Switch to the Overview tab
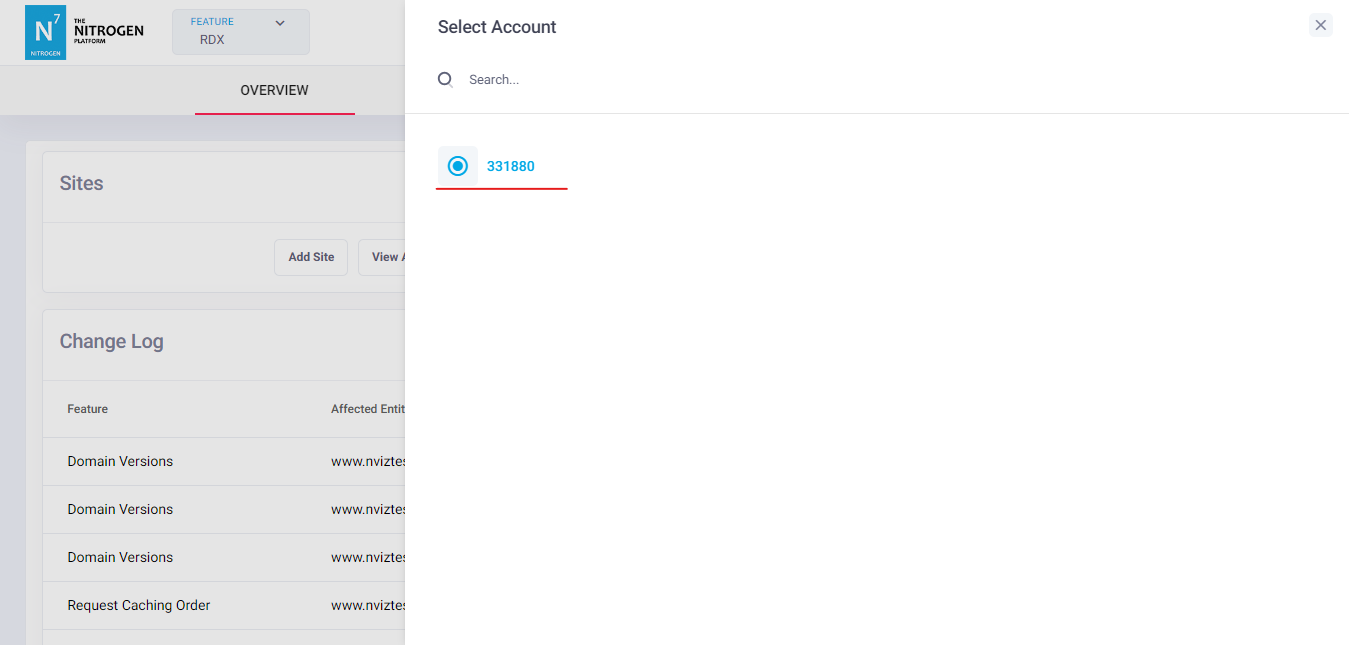 pos(274,90)
